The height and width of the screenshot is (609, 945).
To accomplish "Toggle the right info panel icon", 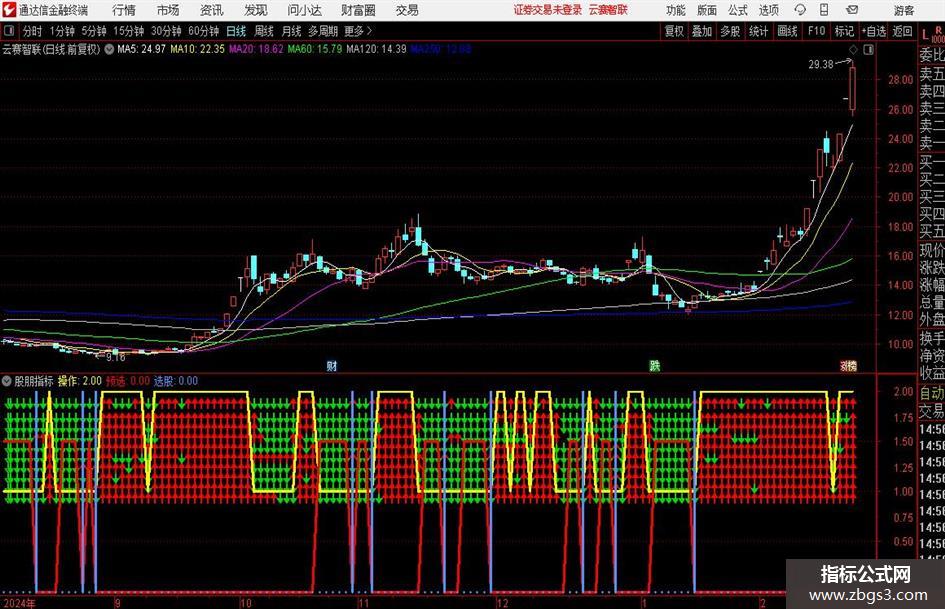I will tap(868, 49).
